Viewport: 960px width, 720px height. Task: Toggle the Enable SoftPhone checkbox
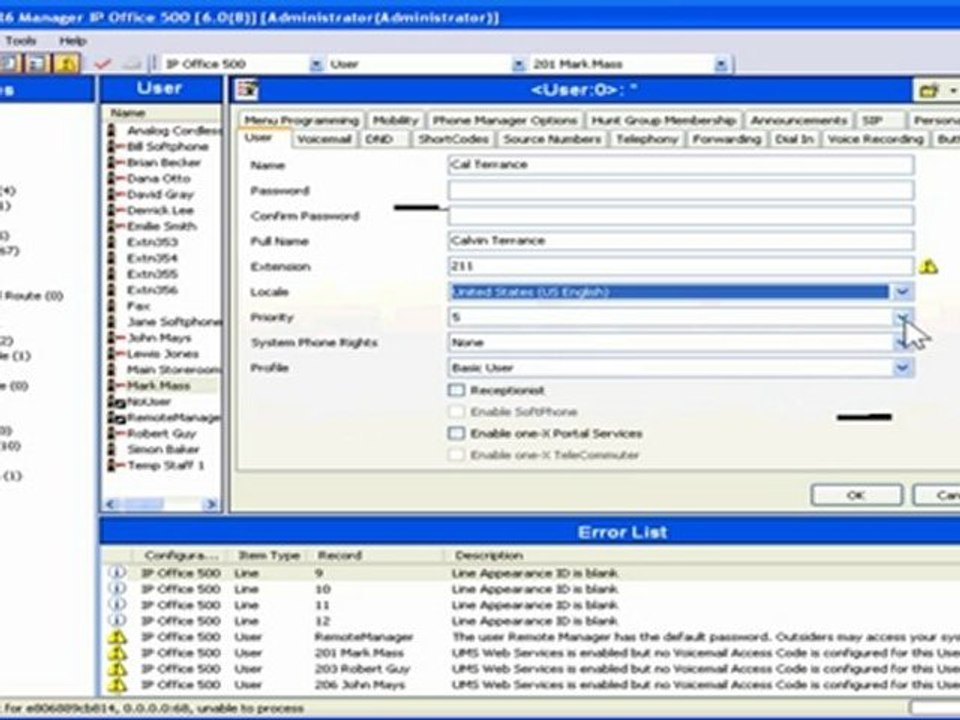coord(456,411)
